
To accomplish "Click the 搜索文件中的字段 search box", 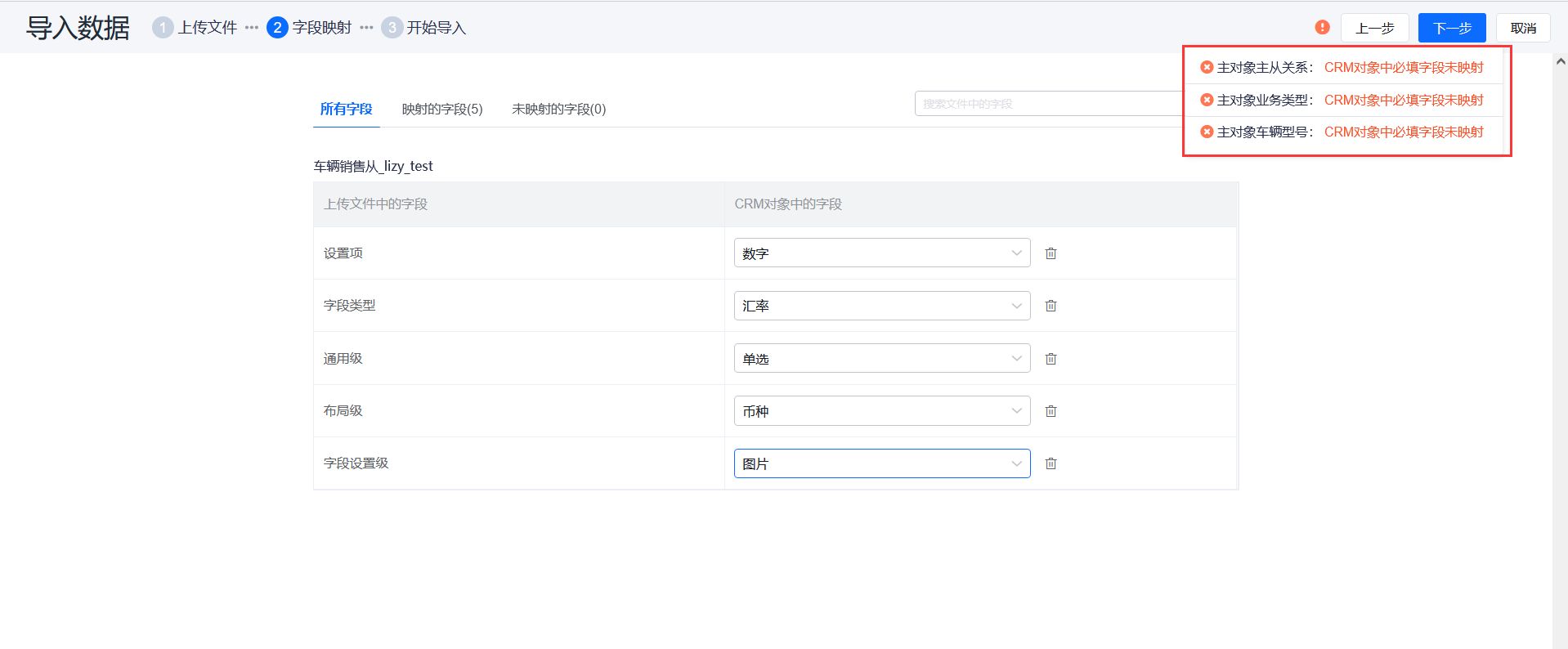I will [1048, 104].
